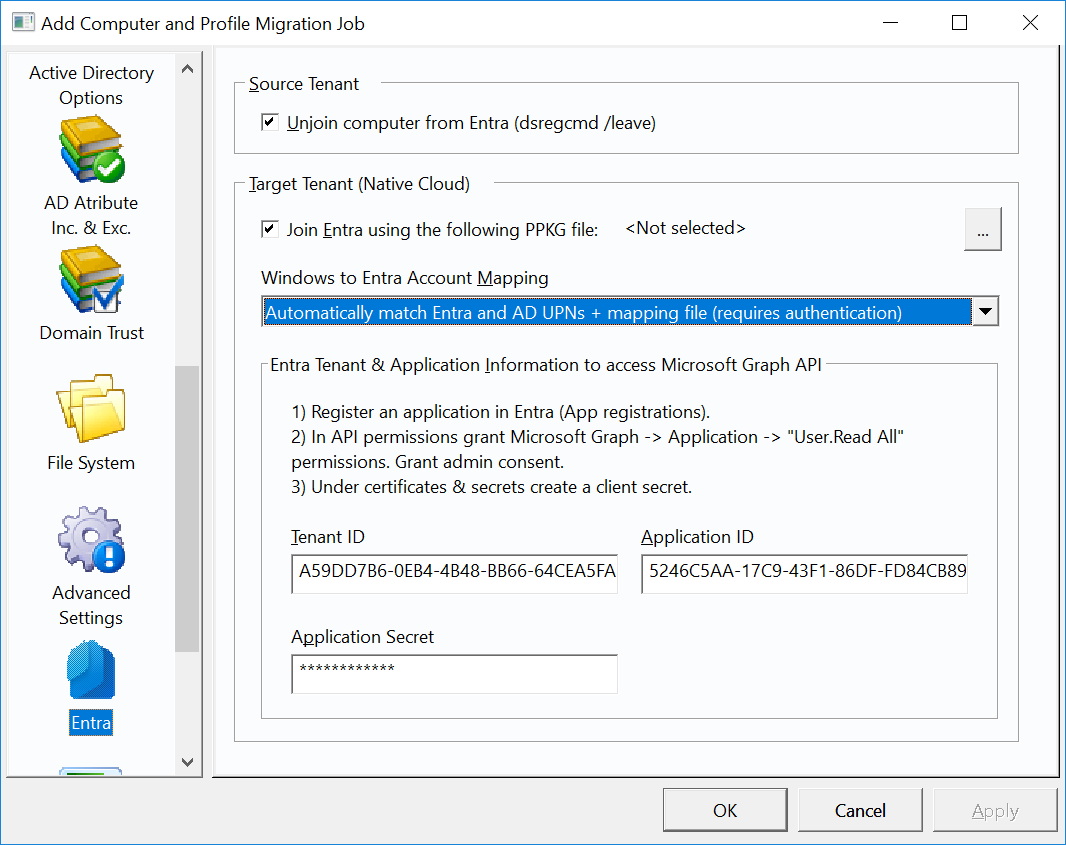Click the partially visible icon below Entra
This screenshot has width=1066, height=845.
[x=91, y=771]
